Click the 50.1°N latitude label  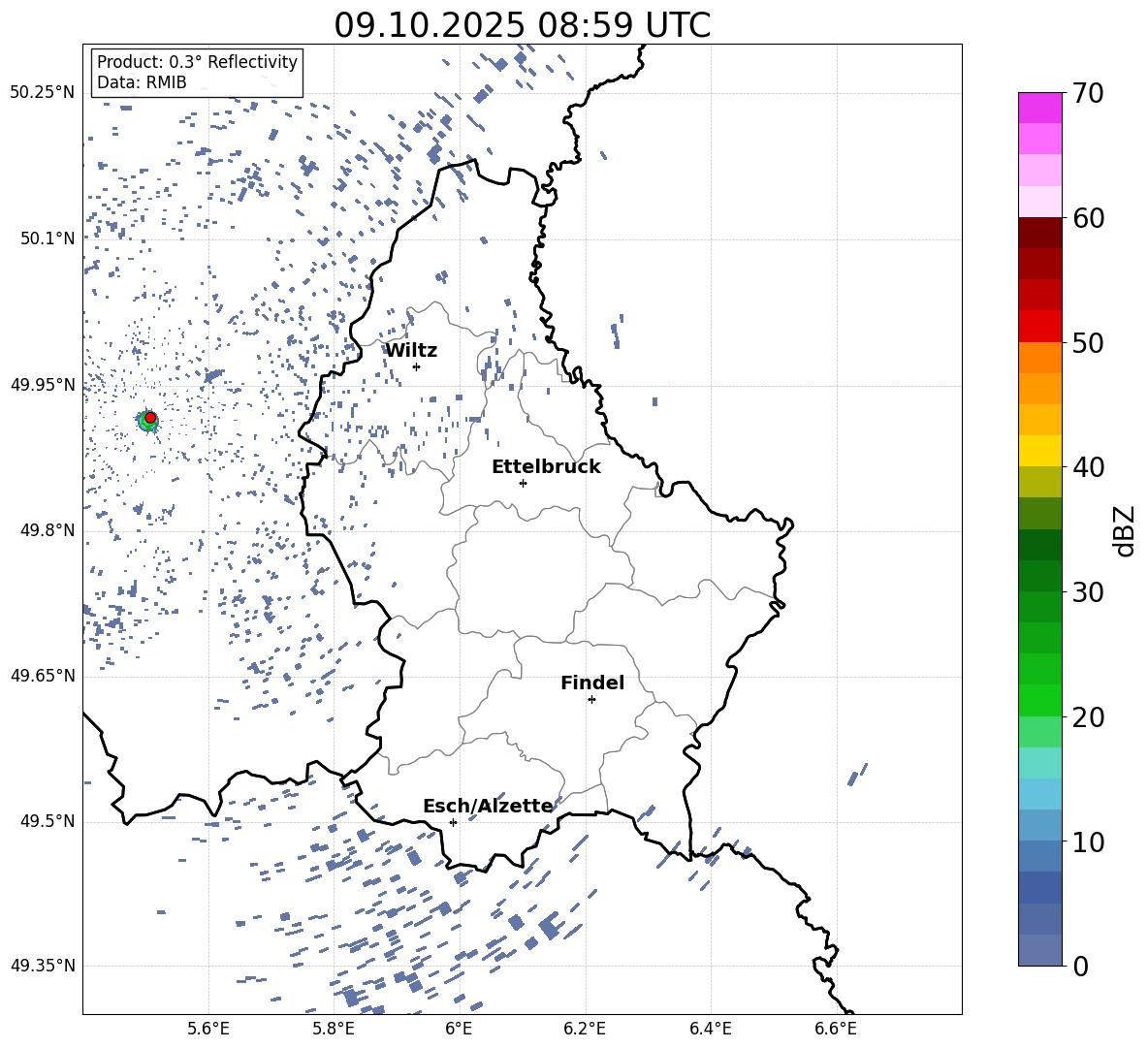(x=47, y=238)
